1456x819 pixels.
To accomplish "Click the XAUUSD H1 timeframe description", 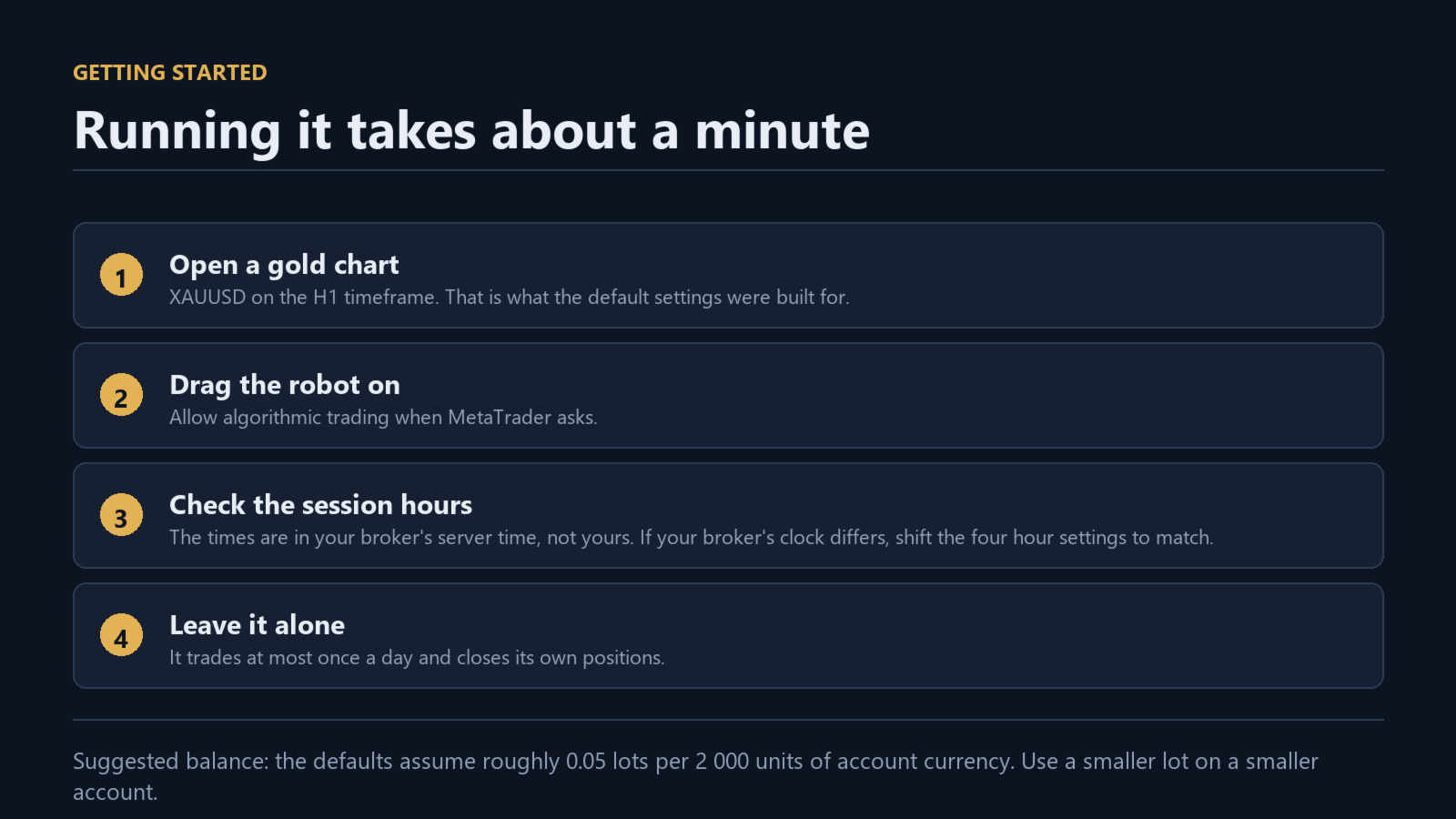I will click(x=509, y=298).
